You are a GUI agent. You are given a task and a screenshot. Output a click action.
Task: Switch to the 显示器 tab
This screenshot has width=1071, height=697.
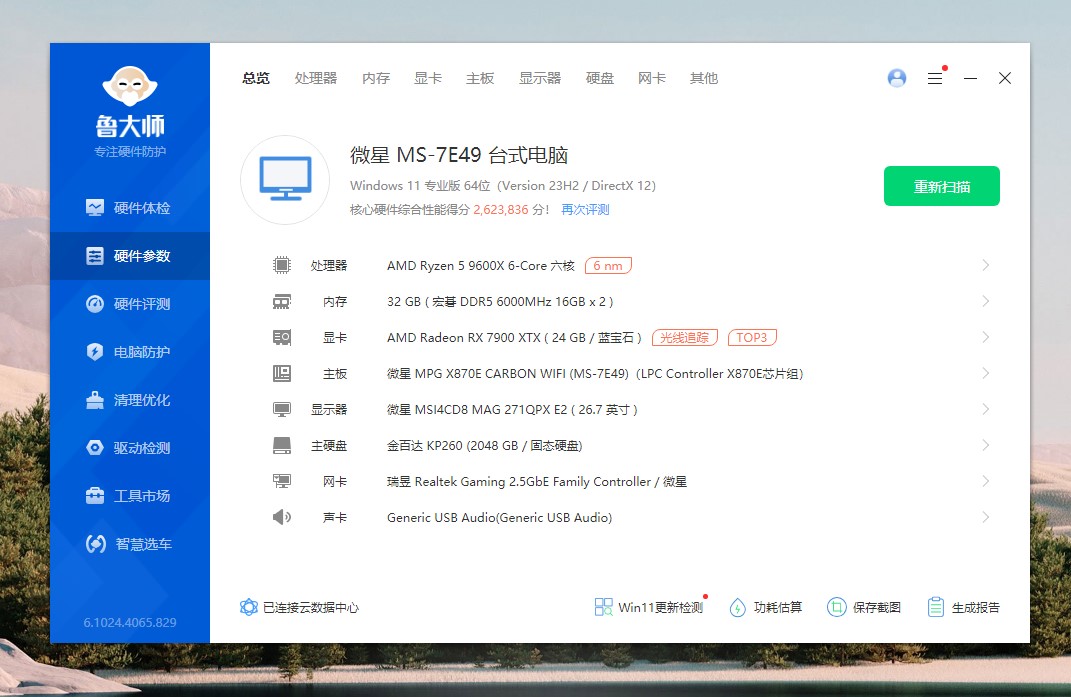(540, 78)
